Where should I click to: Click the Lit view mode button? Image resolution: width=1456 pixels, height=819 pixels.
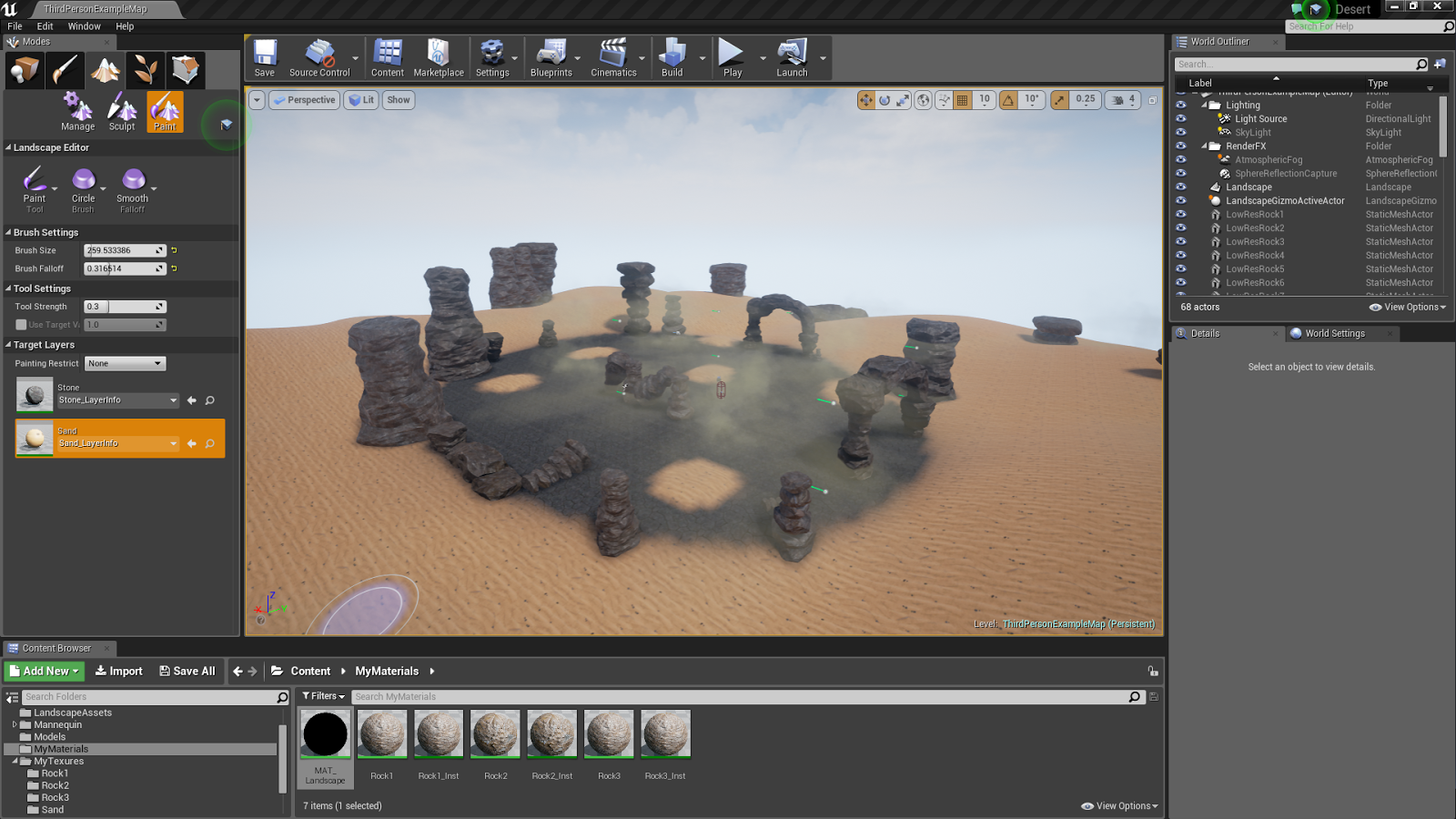(x=361, y=100)
